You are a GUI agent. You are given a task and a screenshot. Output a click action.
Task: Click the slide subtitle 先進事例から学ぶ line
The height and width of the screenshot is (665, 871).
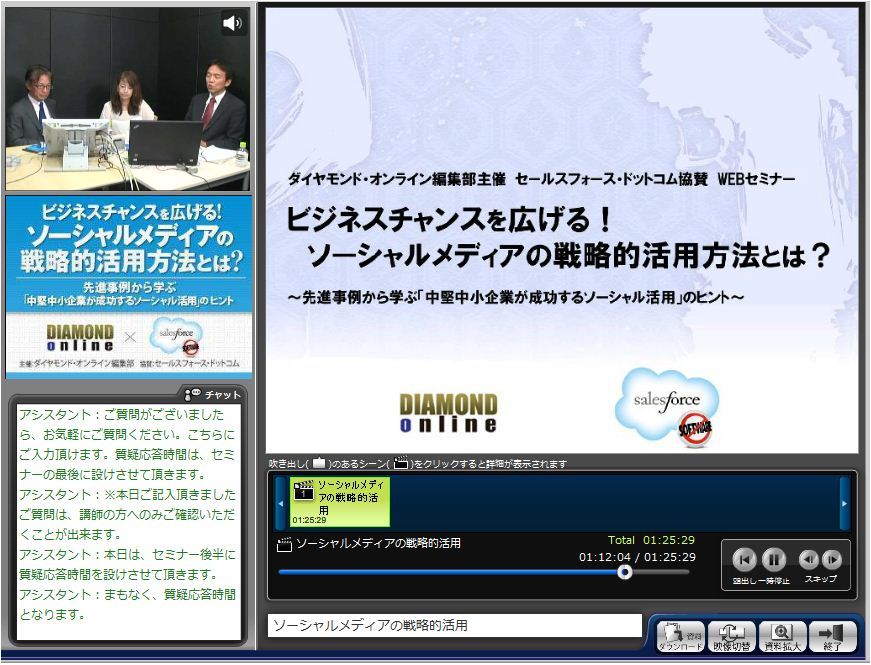pos(516,298)
